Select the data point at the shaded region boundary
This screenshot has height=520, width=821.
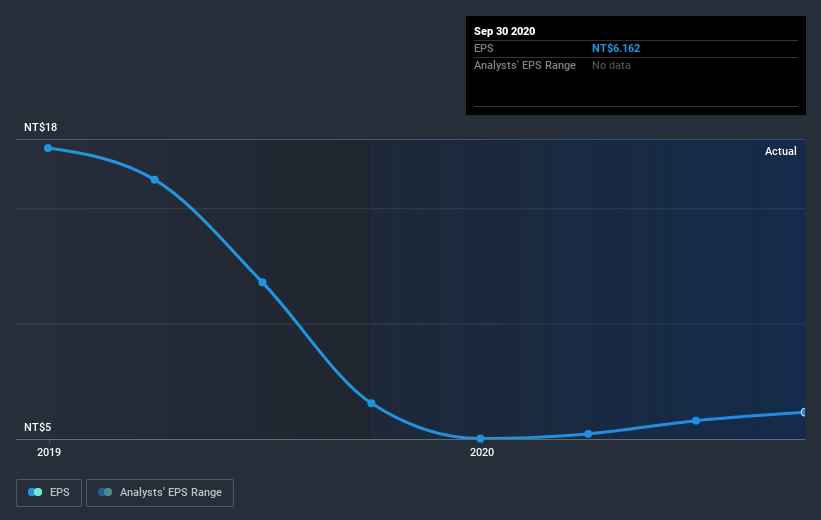coord(371,403)
